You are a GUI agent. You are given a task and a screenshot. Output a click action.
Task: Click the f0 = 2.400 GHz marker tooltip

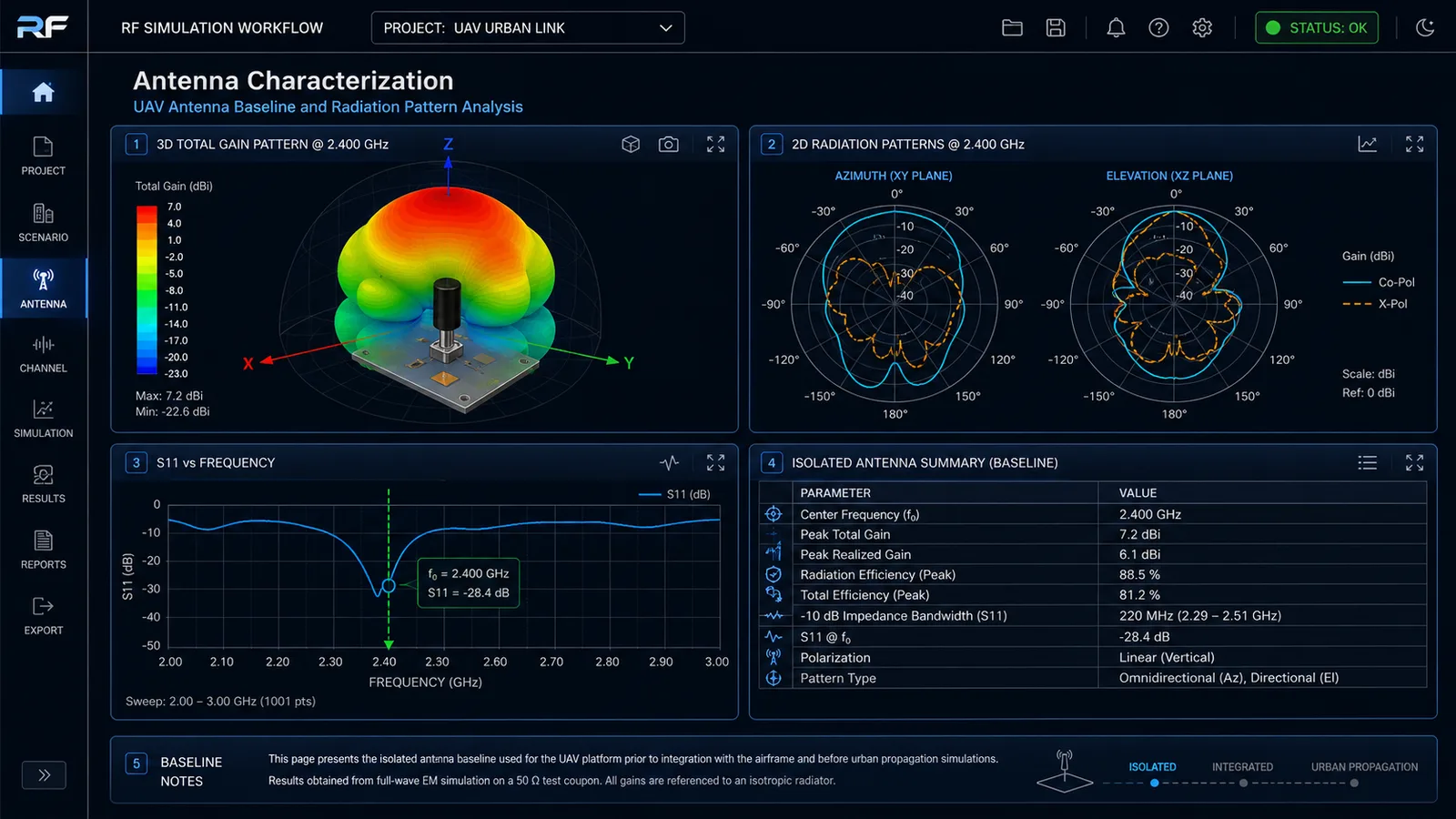point(469,583)
